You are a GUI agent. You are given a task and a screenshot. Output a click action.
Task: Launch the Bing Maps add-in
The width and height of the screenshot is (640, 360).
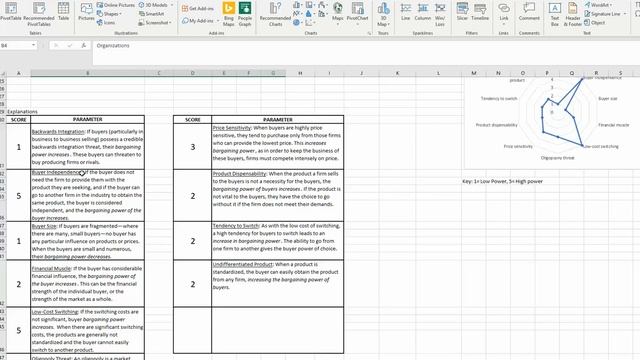coord(229,14)
